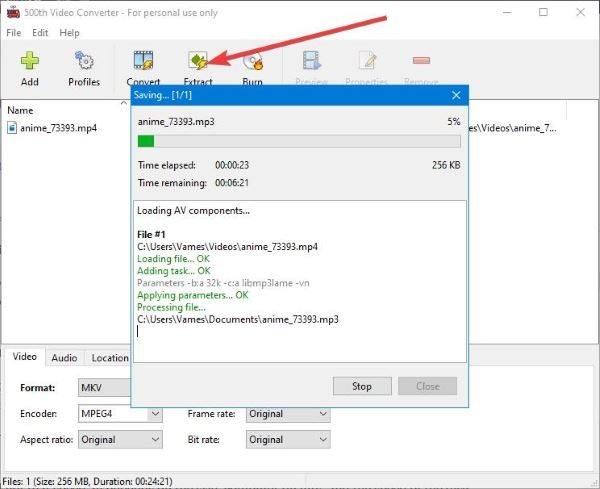Click the 'File #1' log heading

[151, 235]
